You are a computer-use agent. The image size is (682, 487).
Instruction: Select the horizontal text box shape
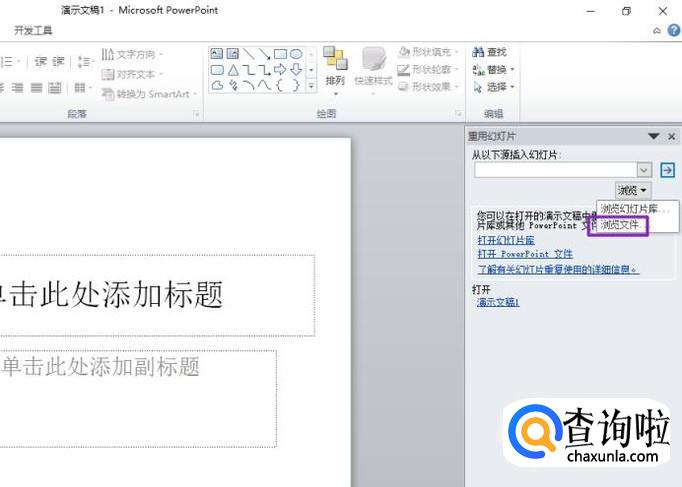tap(217, 53)
